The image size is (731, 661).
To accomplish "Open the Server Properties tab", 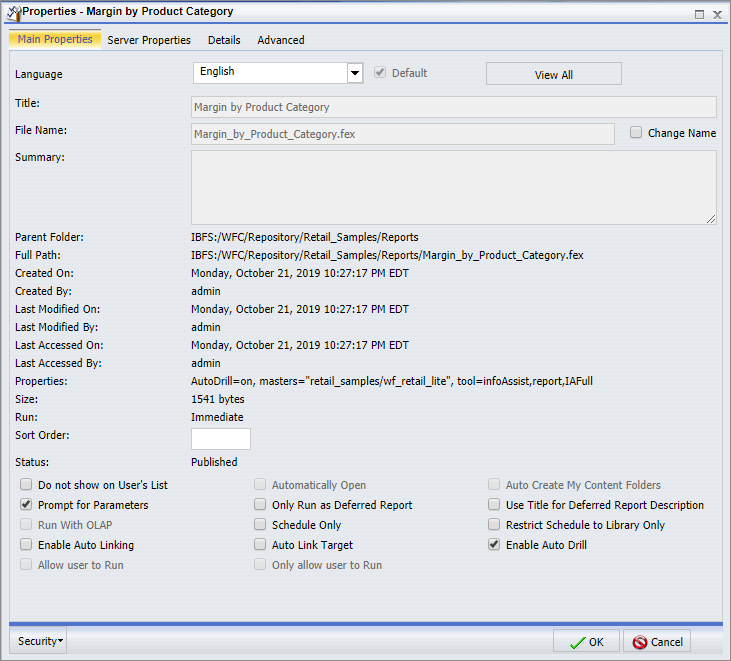I will (x=149, y=40).
